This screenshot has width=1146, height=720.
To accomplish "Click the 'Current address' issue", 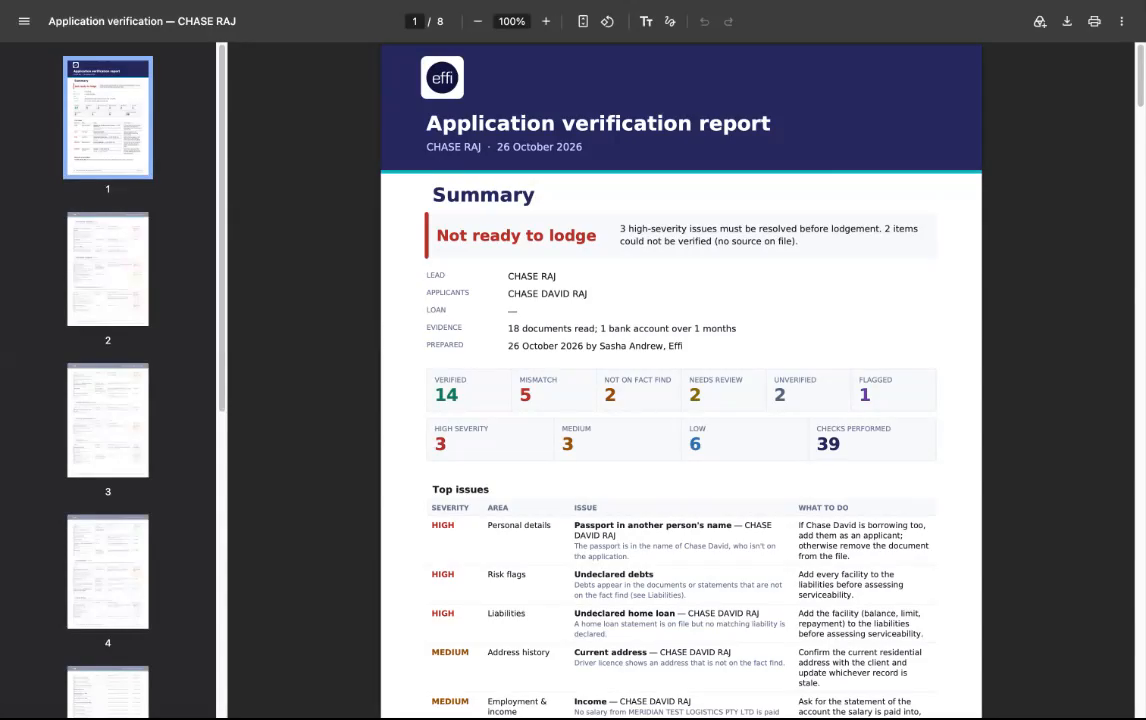I will tap(610, 652).
